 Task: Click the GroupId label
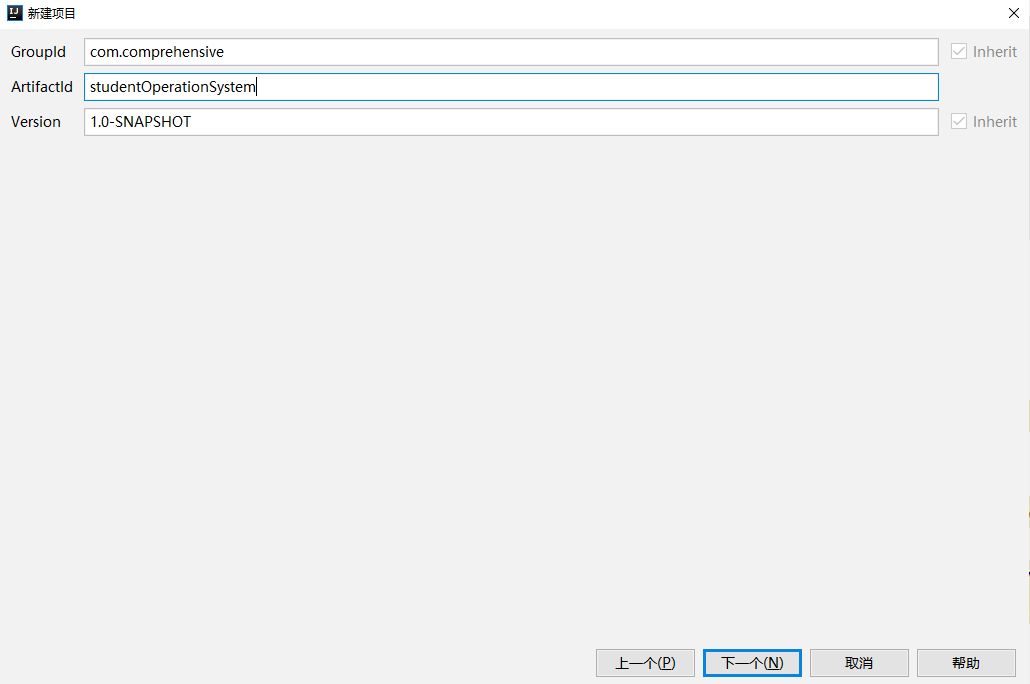(38, 52)
